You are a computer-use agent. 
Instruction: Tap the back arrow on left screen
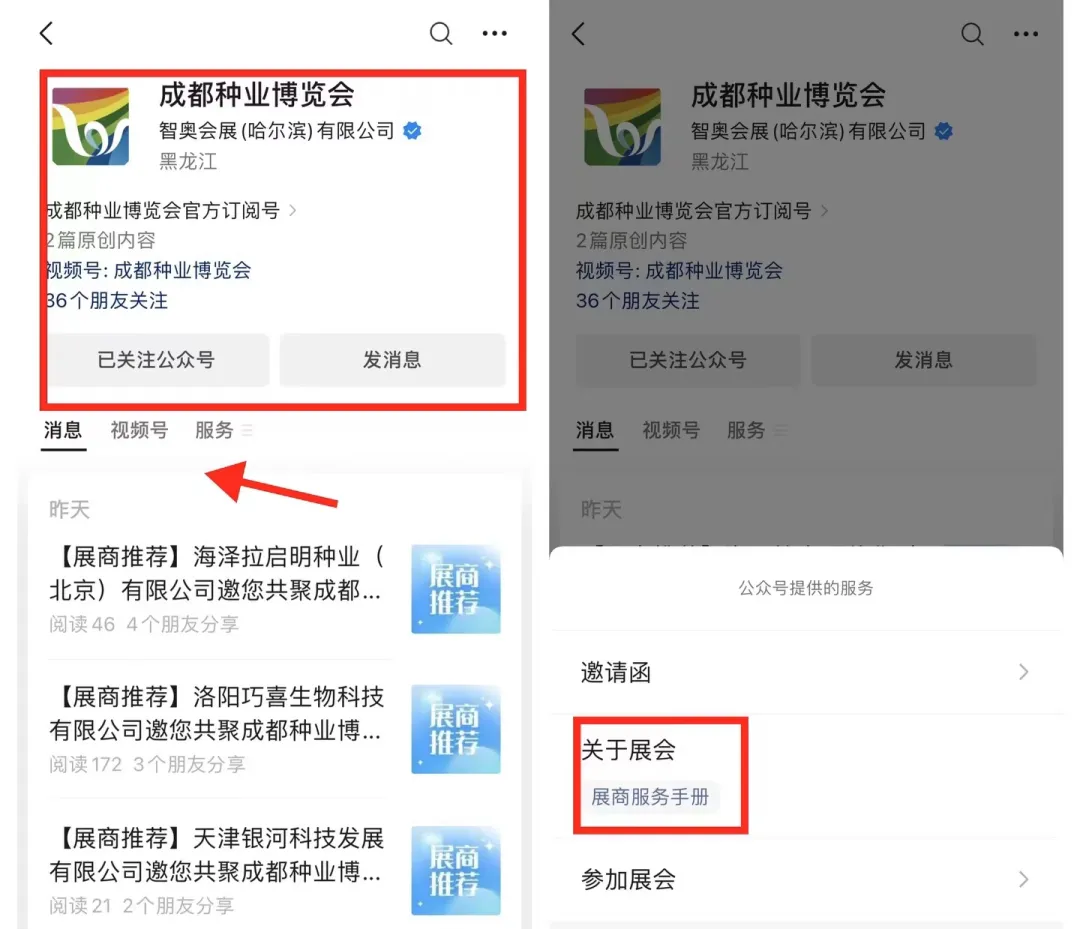click(x=46, y=32)
